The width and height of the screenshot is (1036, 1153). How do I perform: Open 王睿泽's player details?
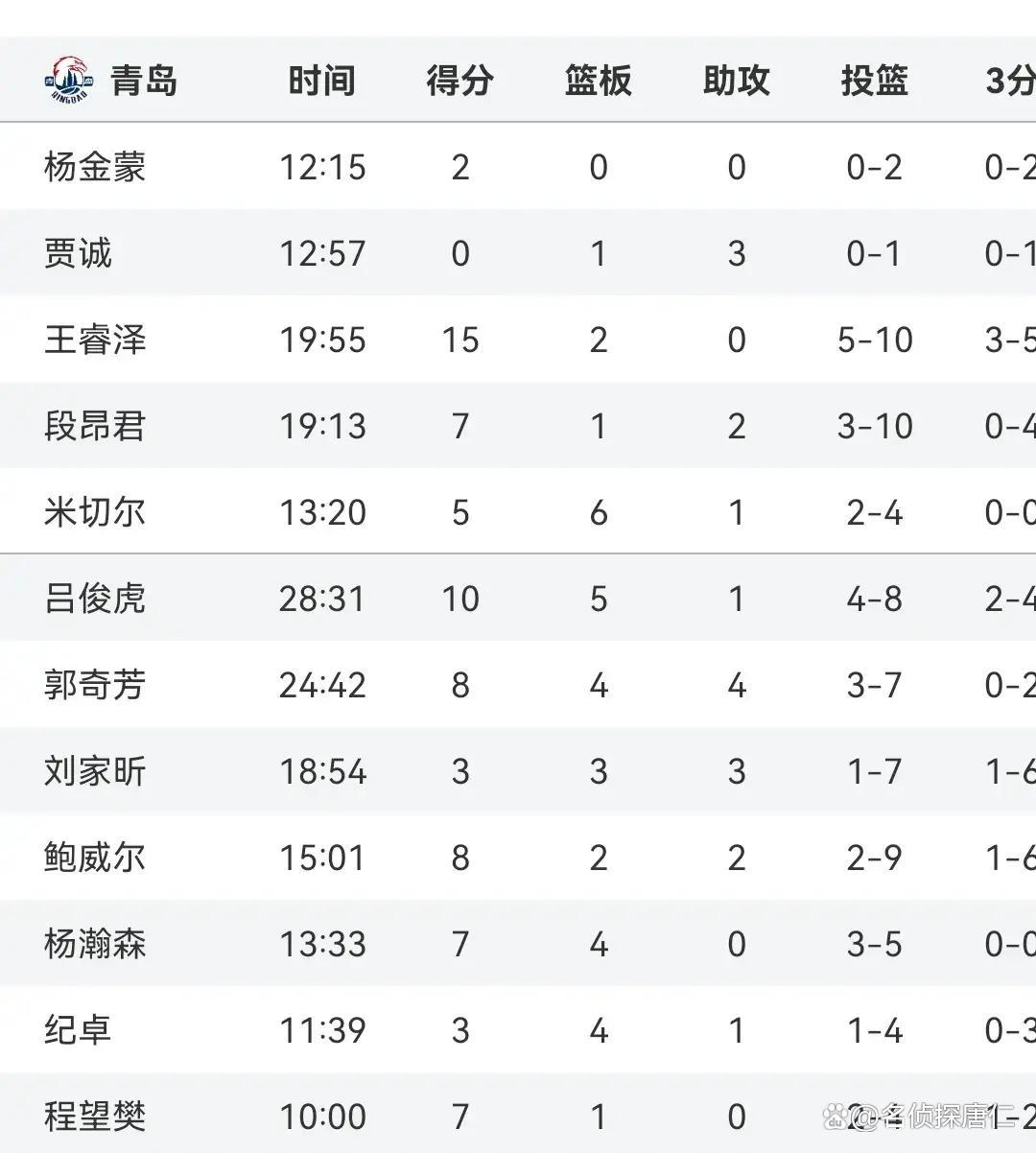(x=94, y=340)
